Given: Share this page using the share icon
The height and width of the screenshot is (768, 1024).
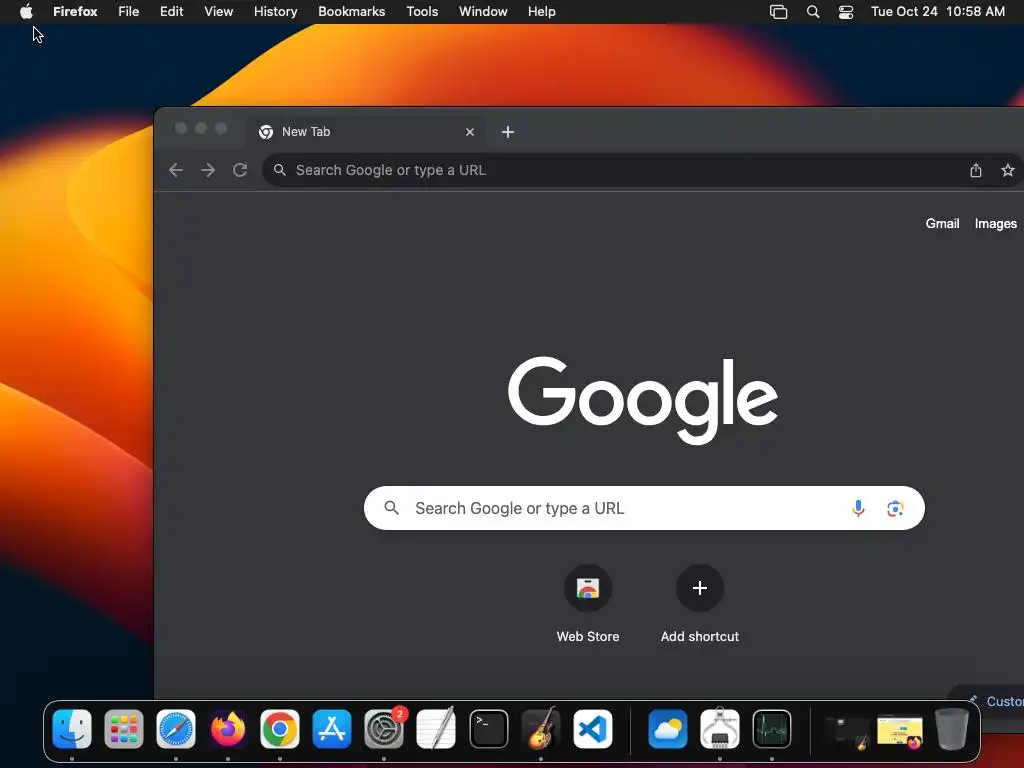Looking at the screenshot, I should pos(976,170).
